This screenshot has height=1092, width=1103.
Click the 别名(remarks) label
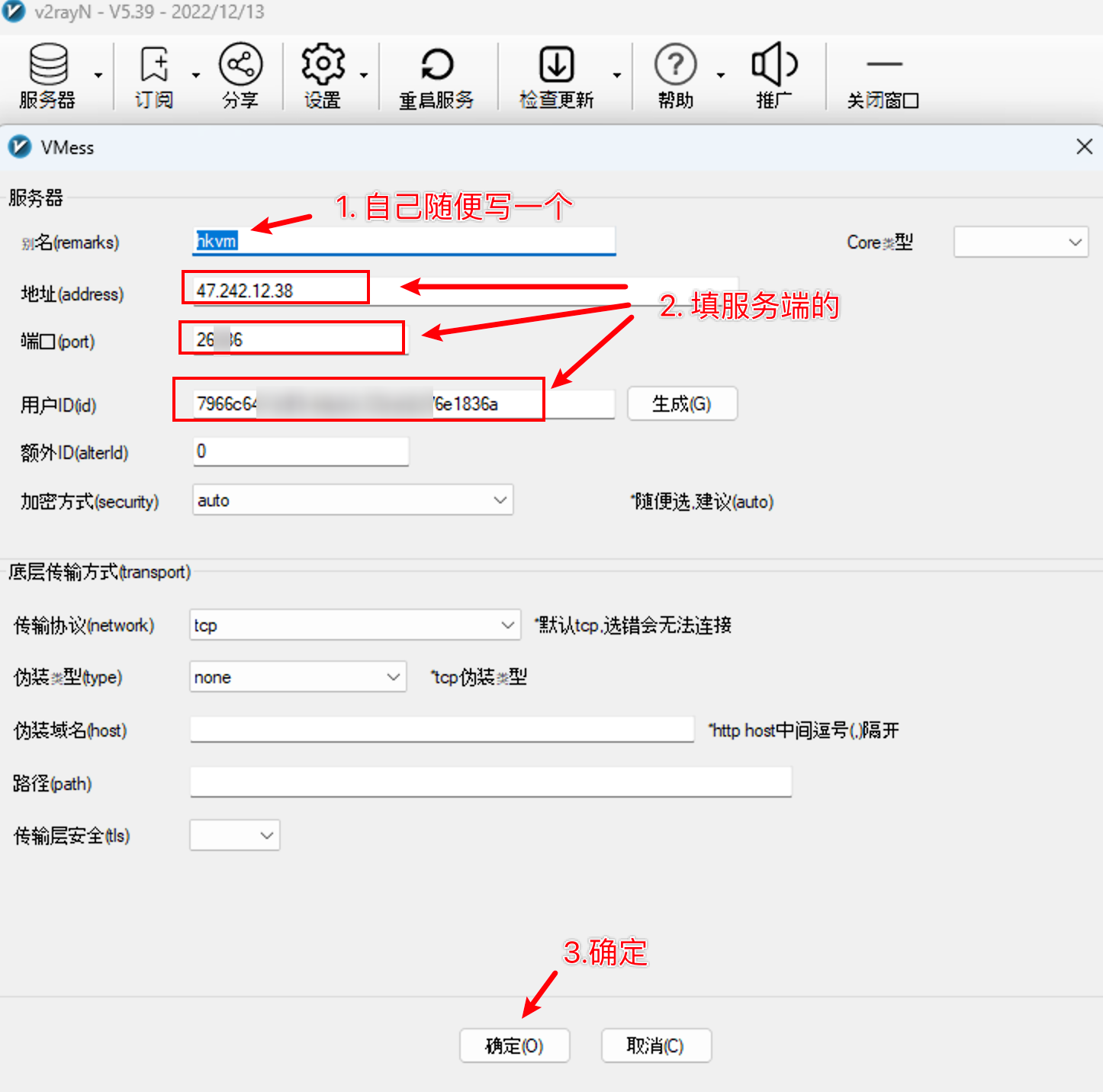(70, 242)
